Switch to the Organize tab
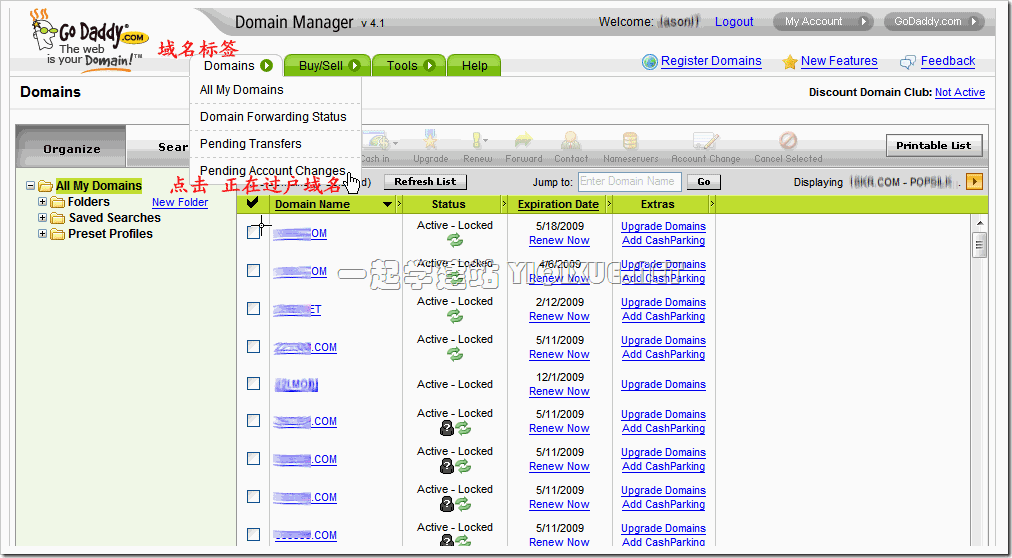Viewport: 1012px width, 558px height. [71, 148]
